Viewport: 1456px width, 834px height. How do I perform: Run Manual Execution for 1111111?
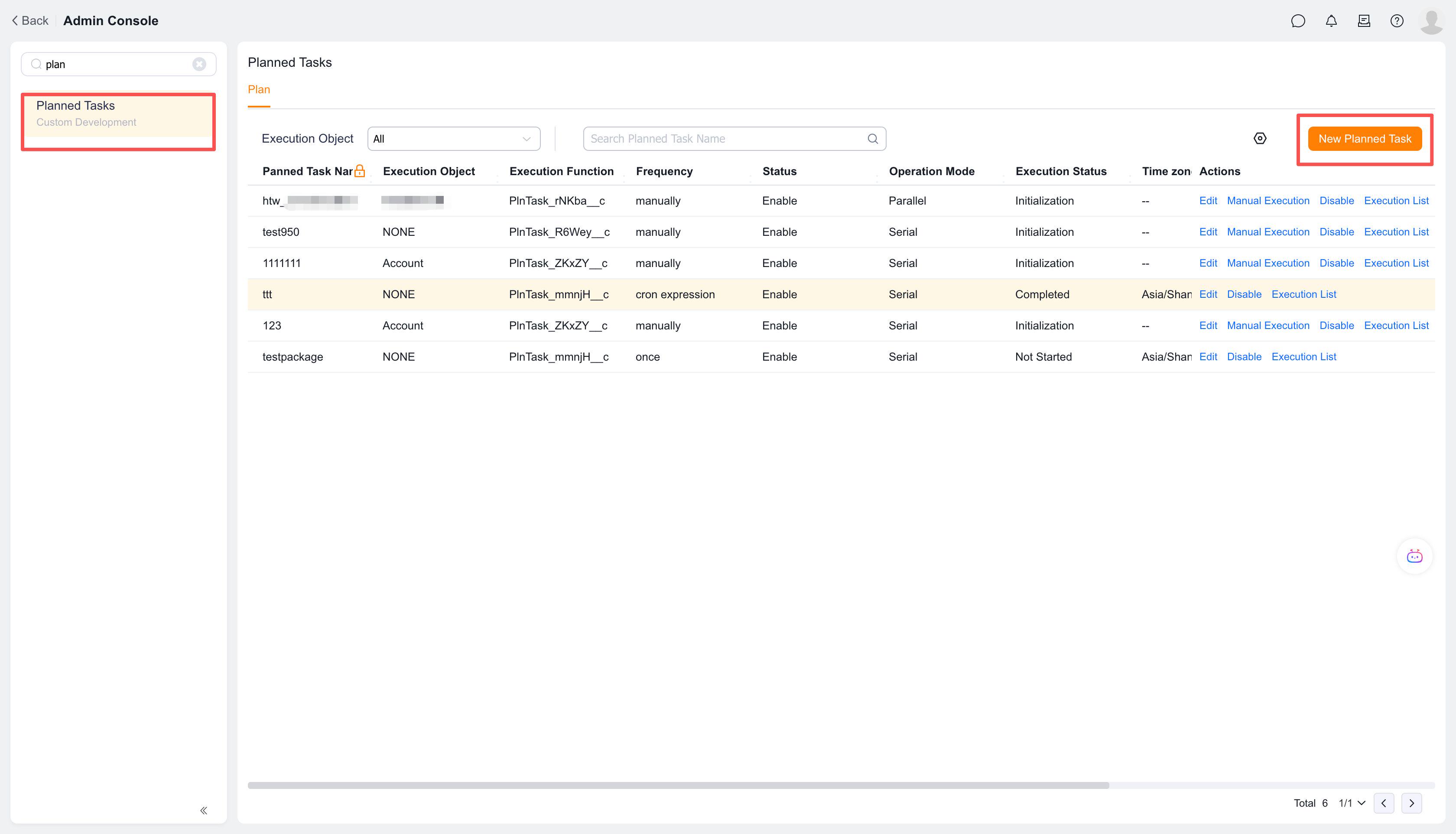tap(1268, 263)
